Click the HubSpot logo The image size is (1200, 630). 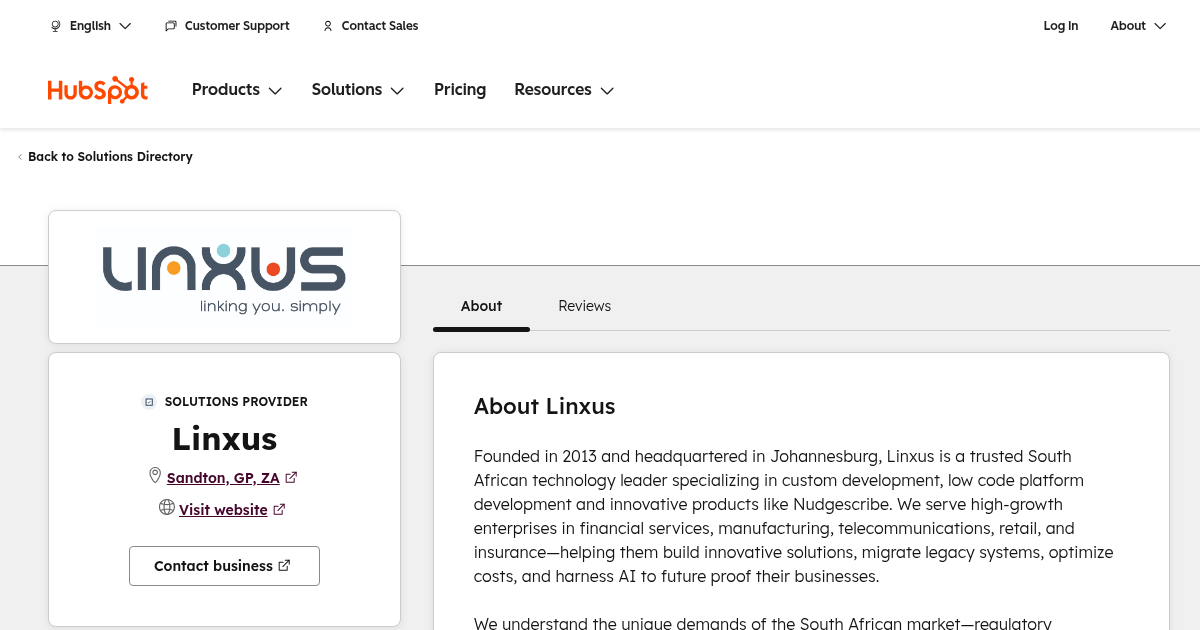pyautogui.click(x=98, y=90)
